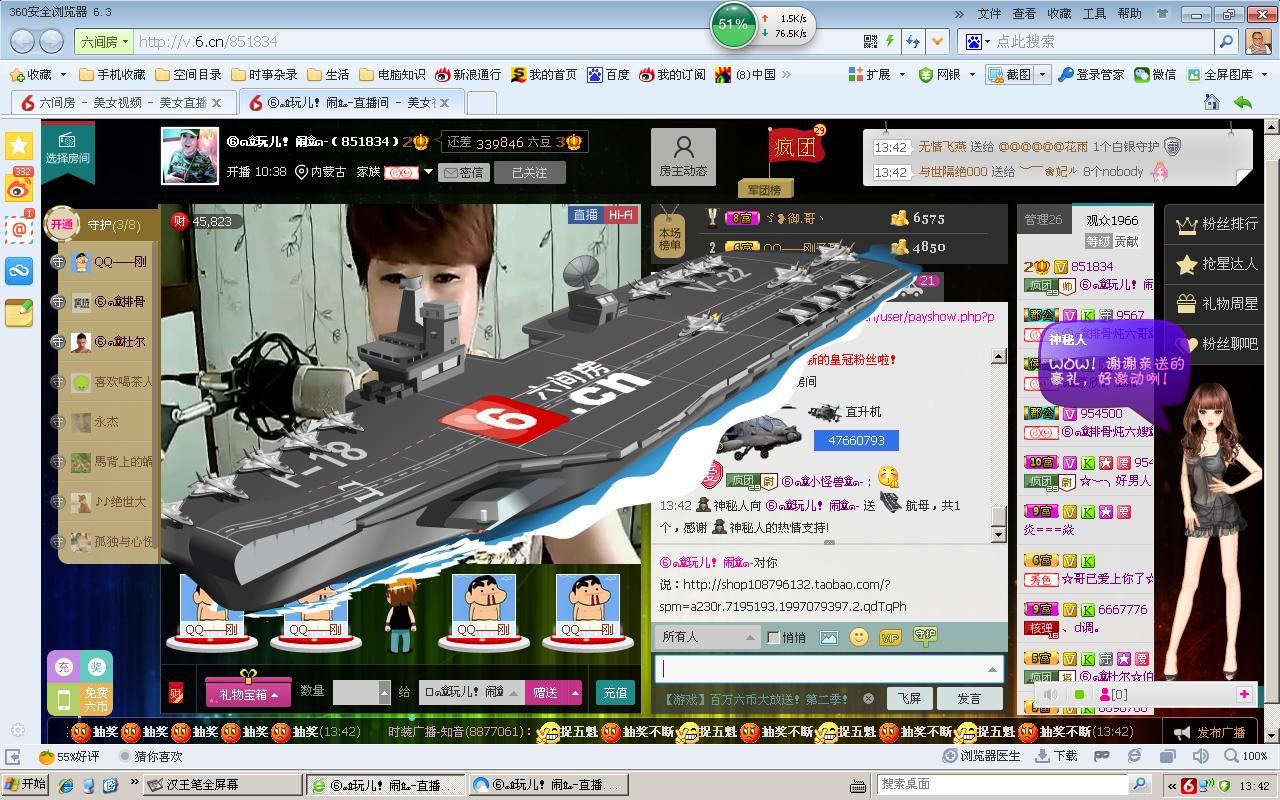Toggle the 已关注 follow button
Viewport: 1280px width, 800px height.
pyautogui.click(x=529, y=172)
